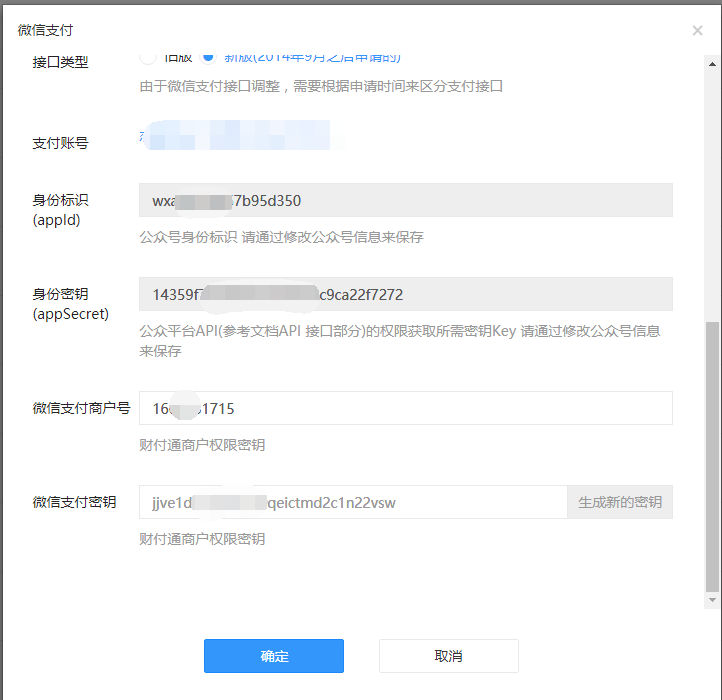Click the vertical scrollbar thumb
The height and width of the screenshot is (700, 722).
click(712, 457)
